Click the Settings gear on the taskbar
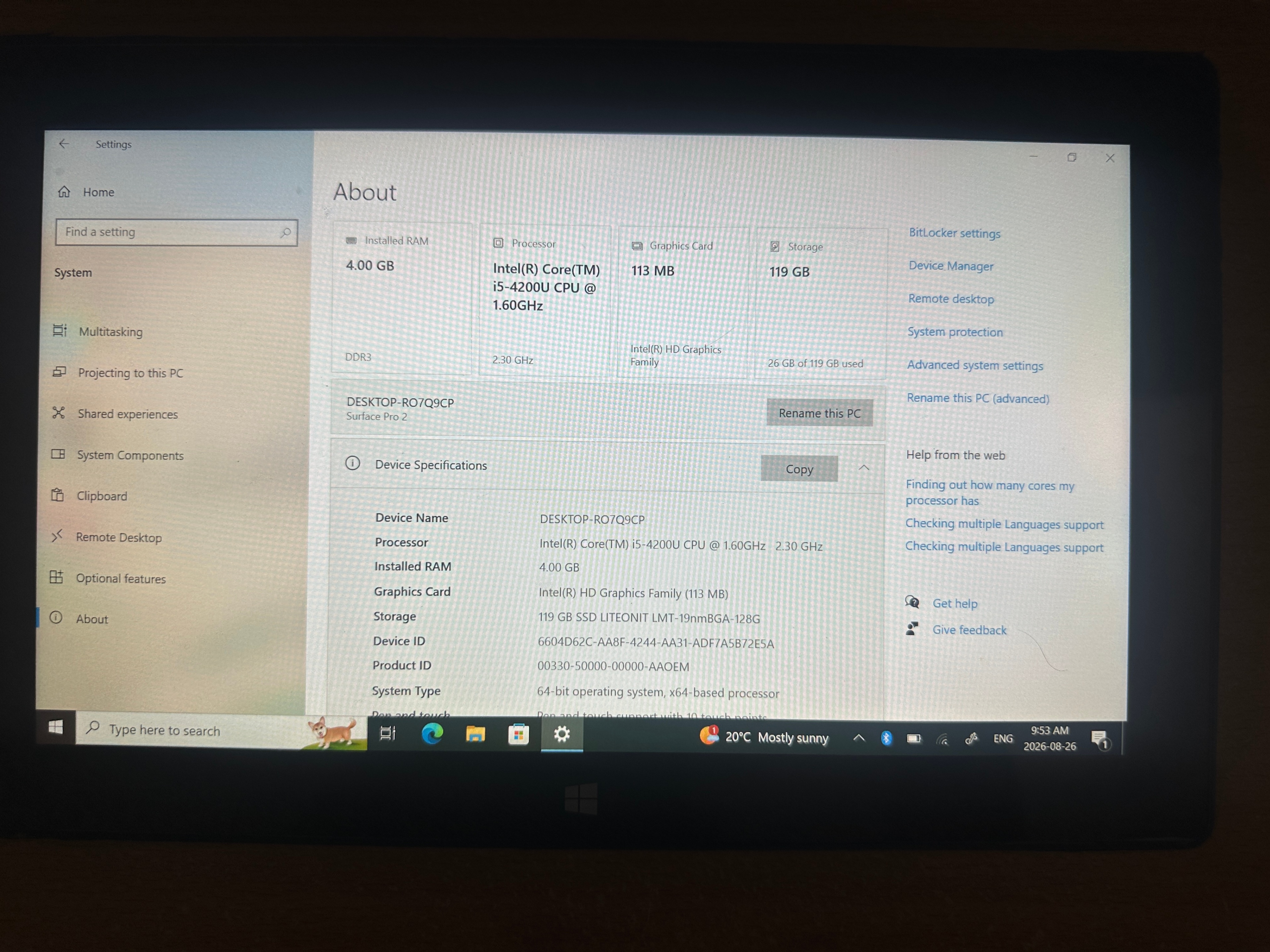 [x=562, y=735]
